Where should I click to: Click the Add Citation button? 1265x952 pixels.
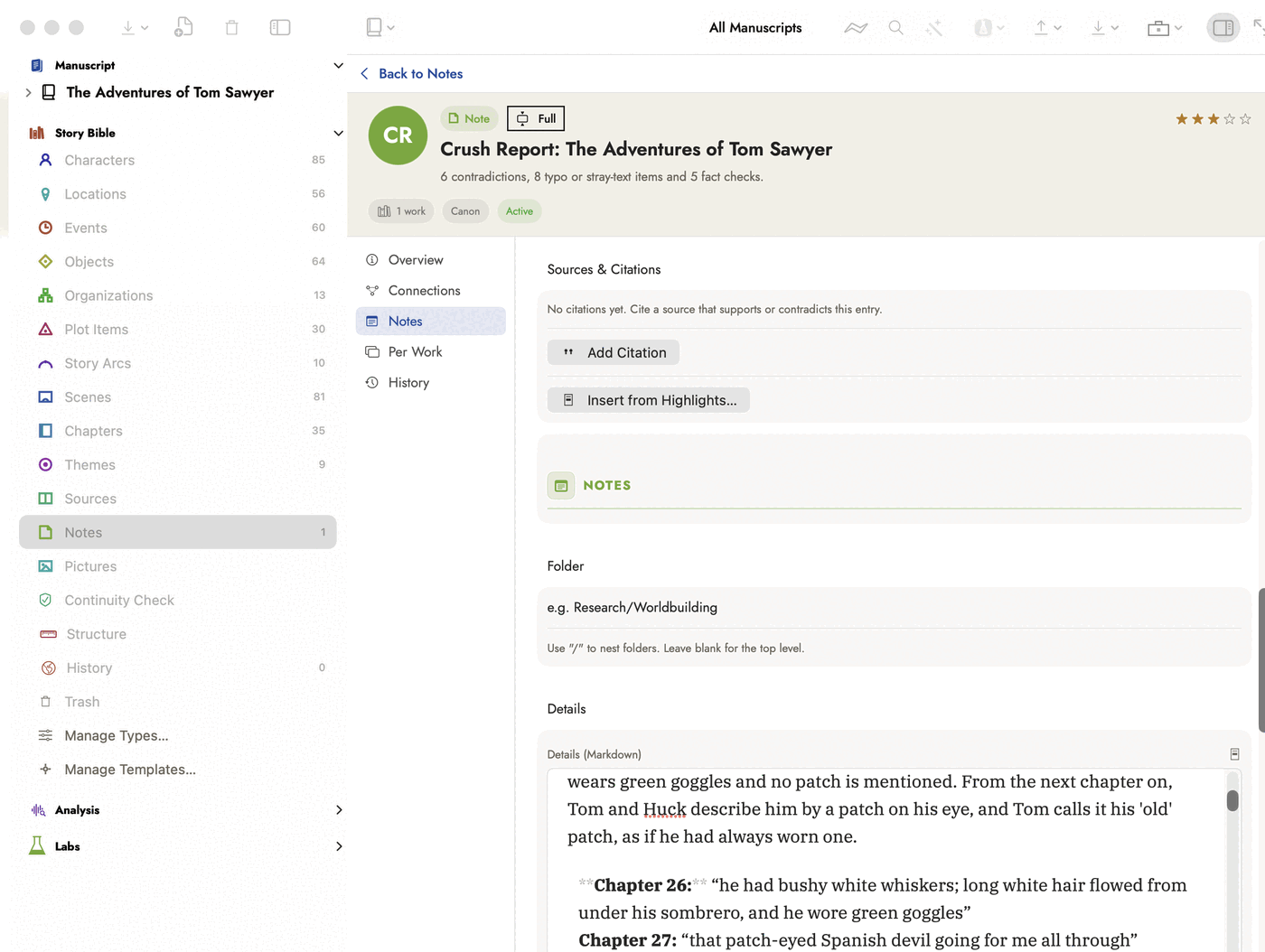[614, 352]
